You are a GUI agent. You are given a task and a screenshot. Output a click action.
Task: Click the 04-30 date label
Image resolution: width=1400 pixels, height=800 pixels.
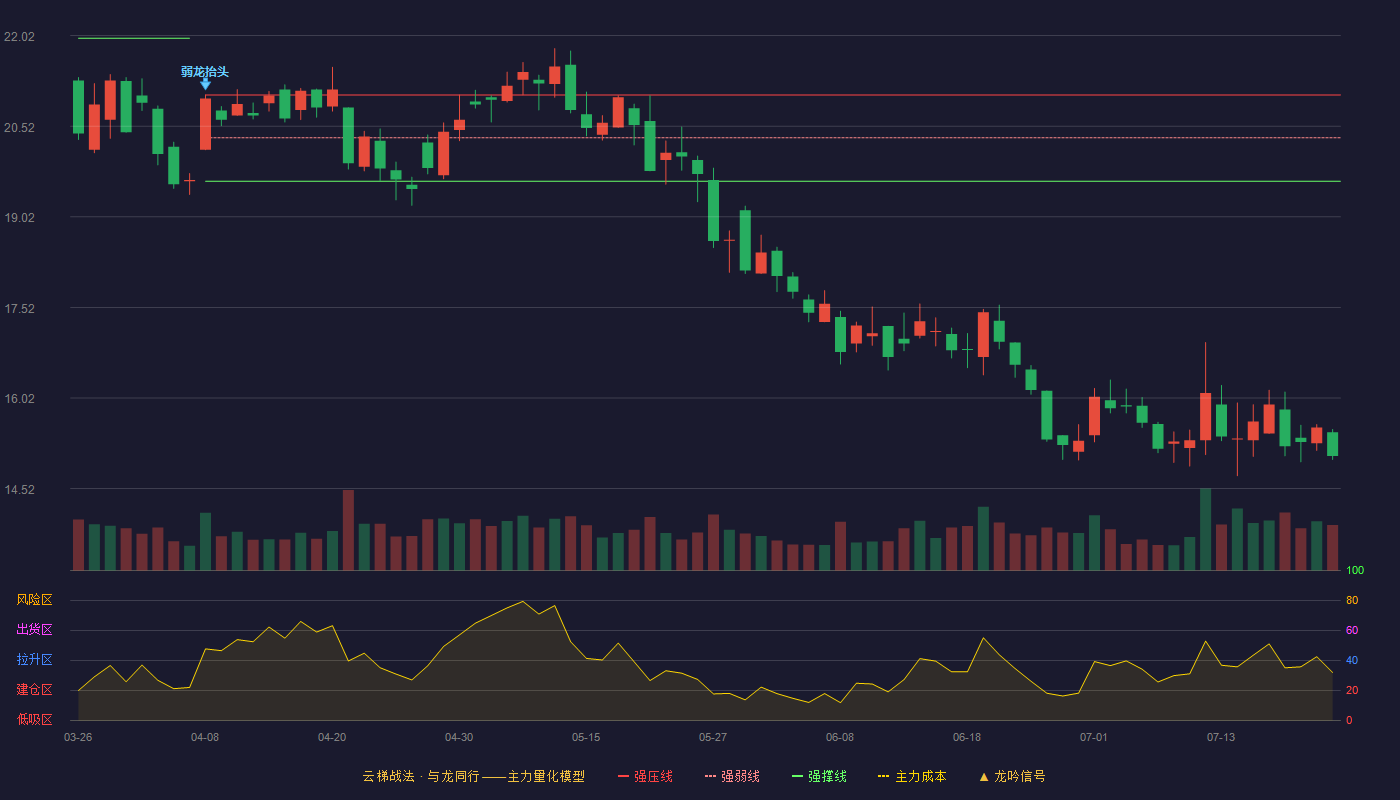tap(459, 738)
